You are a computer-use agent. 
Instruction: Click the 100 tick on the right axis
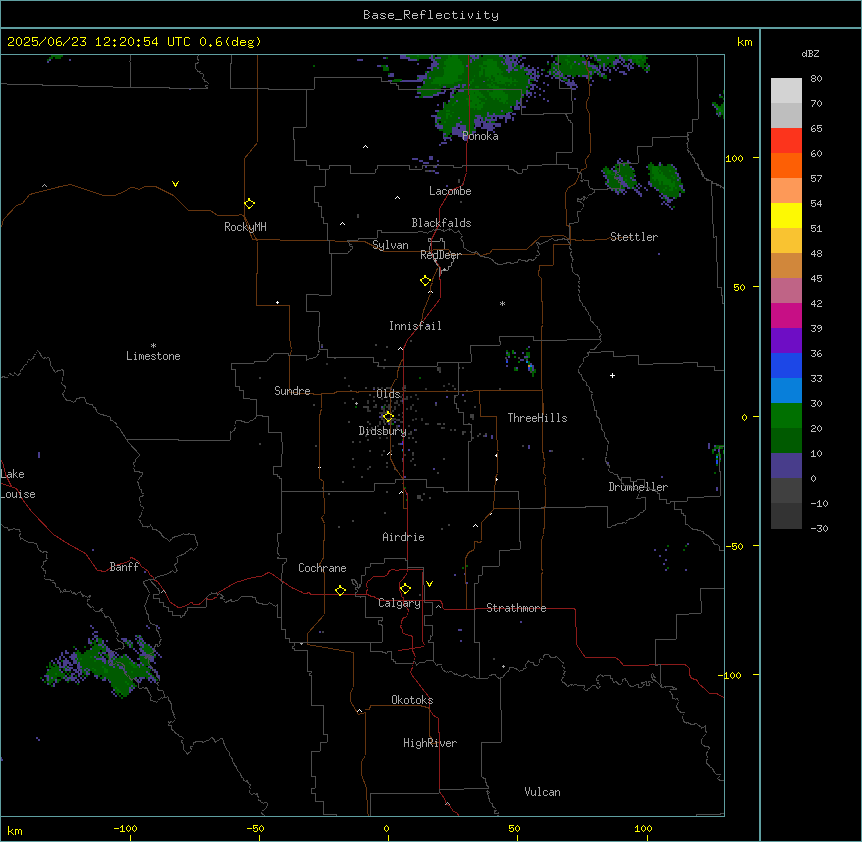coord(735,158)
